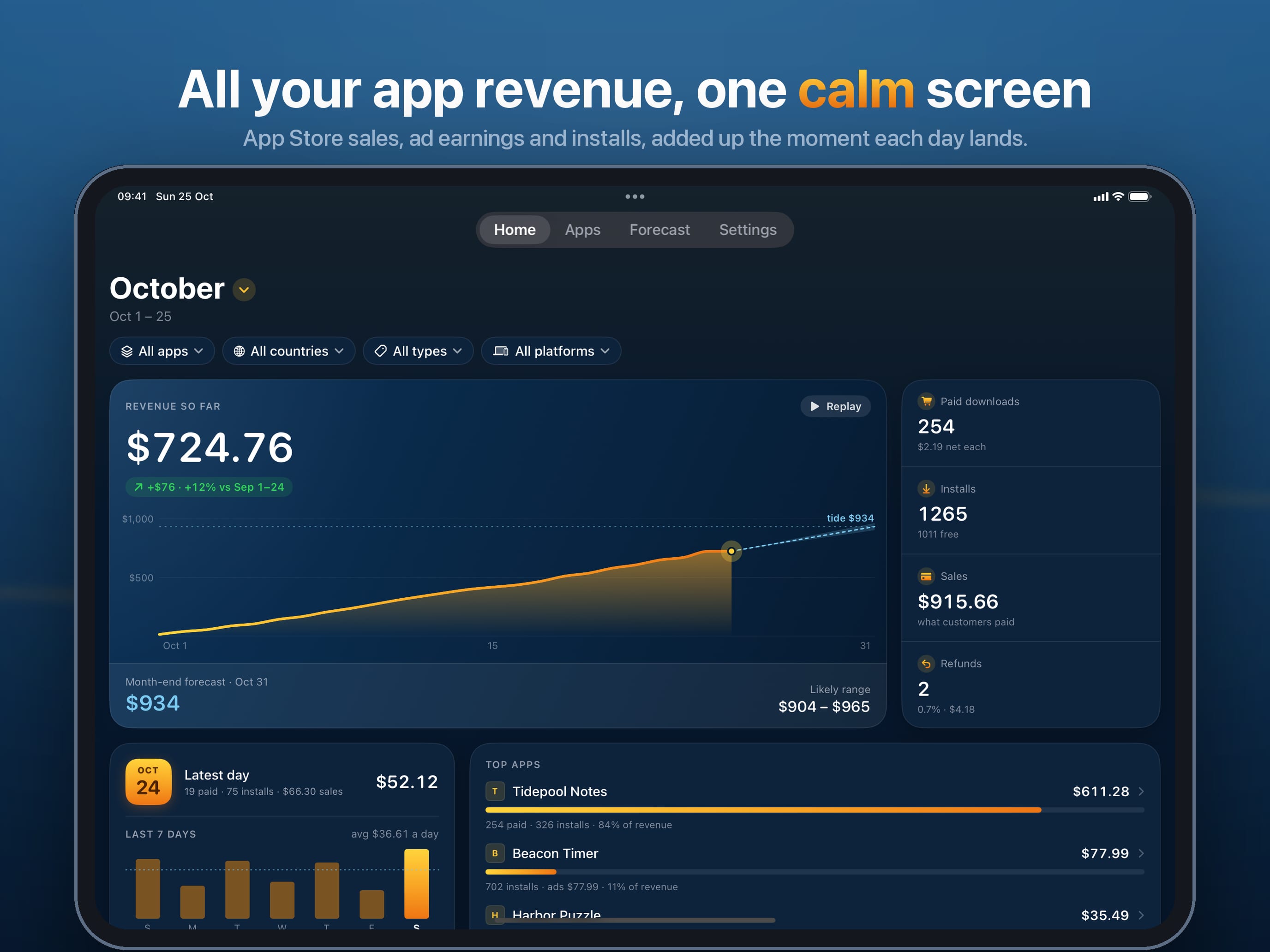Open Tidepool Notes details via its chevron
Viewport: 1270px width, 952px height.
tap(1141, 791)
